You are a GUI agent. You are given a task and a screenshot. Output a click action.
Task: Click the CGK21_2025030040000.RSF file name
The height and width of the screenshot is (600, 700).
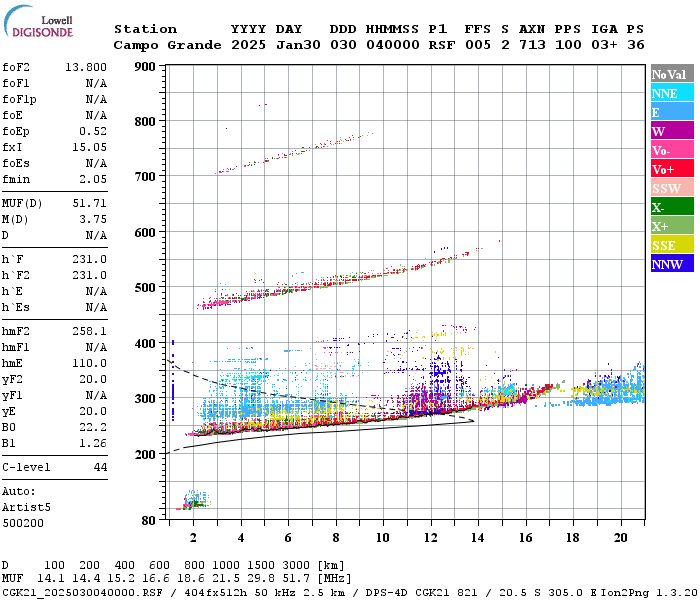pyautogui.click(x=83, y=592)
